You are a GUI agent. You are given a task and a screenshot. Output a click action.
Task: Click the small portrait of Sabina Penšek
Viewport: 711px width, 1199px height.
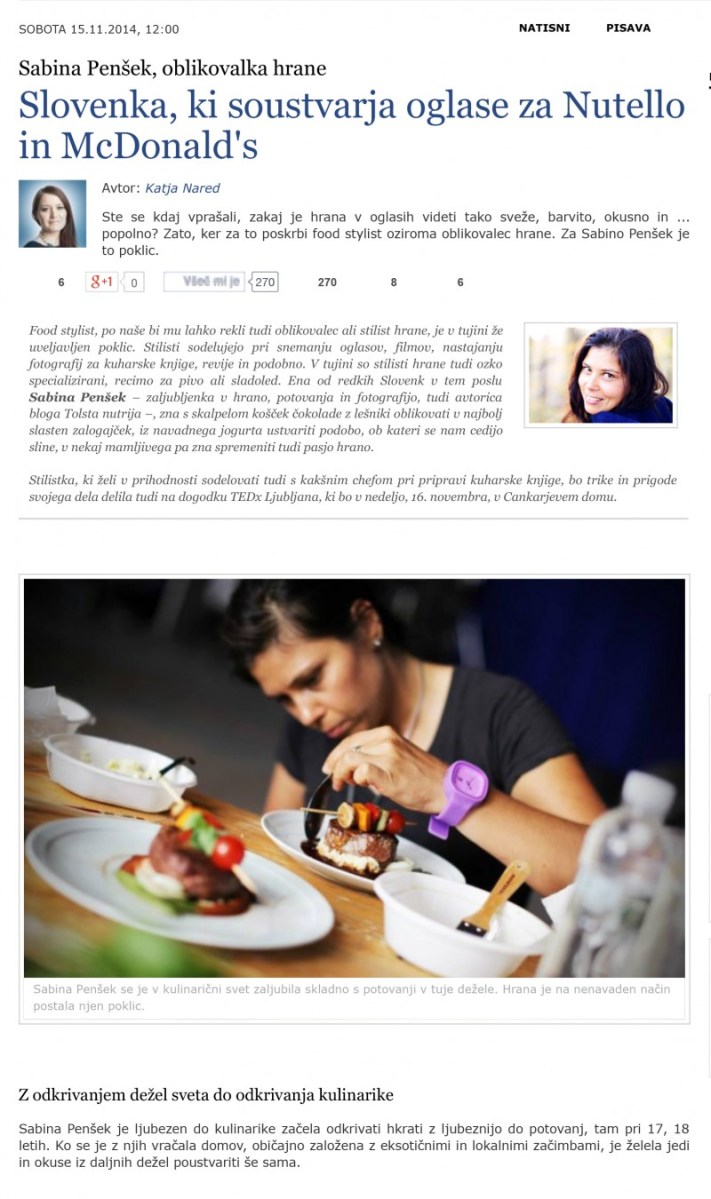(x=601, y=375)
